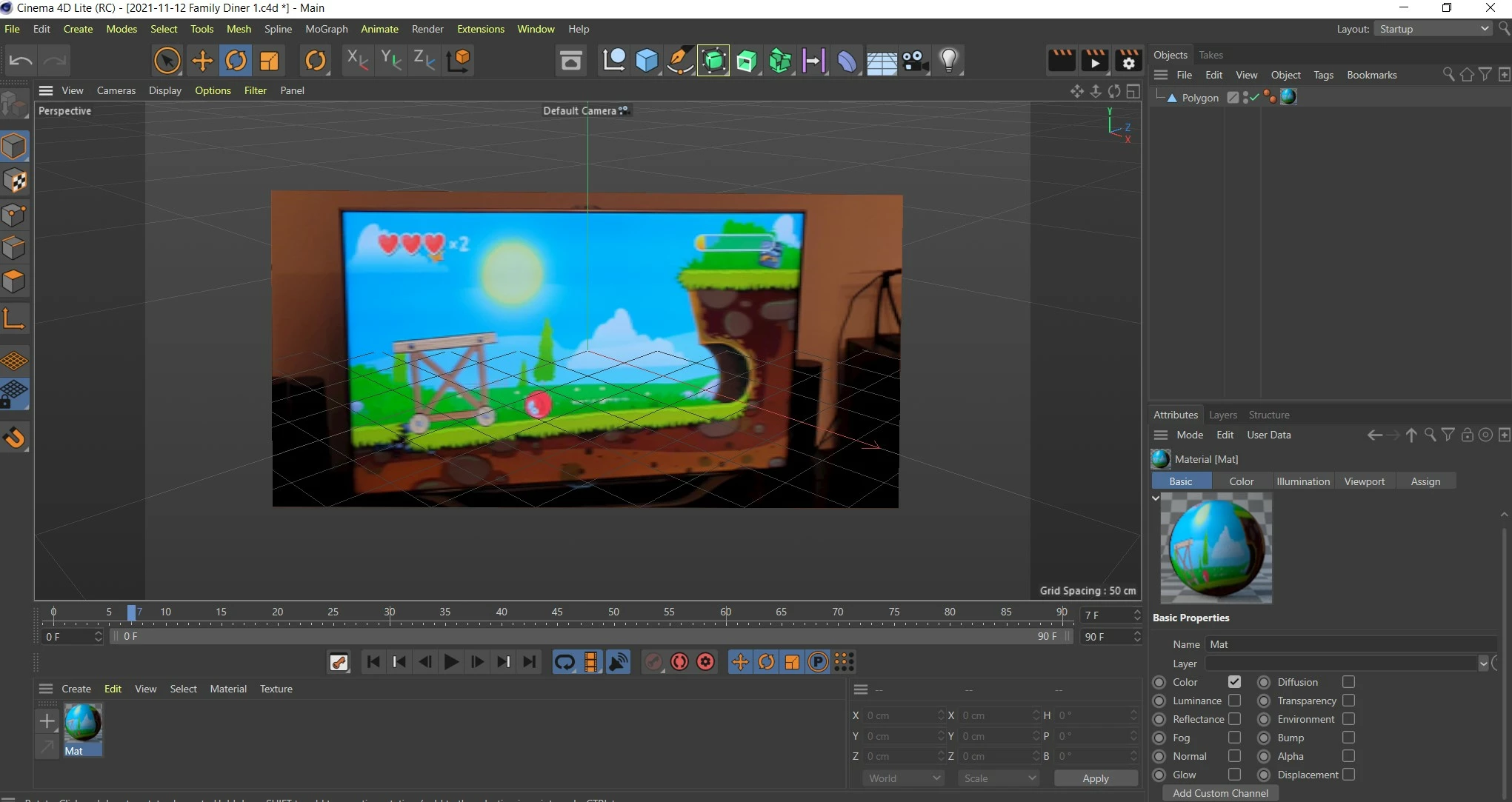Disable the Color channel checkbox

pyautogui.click(x=1234, y=682)
